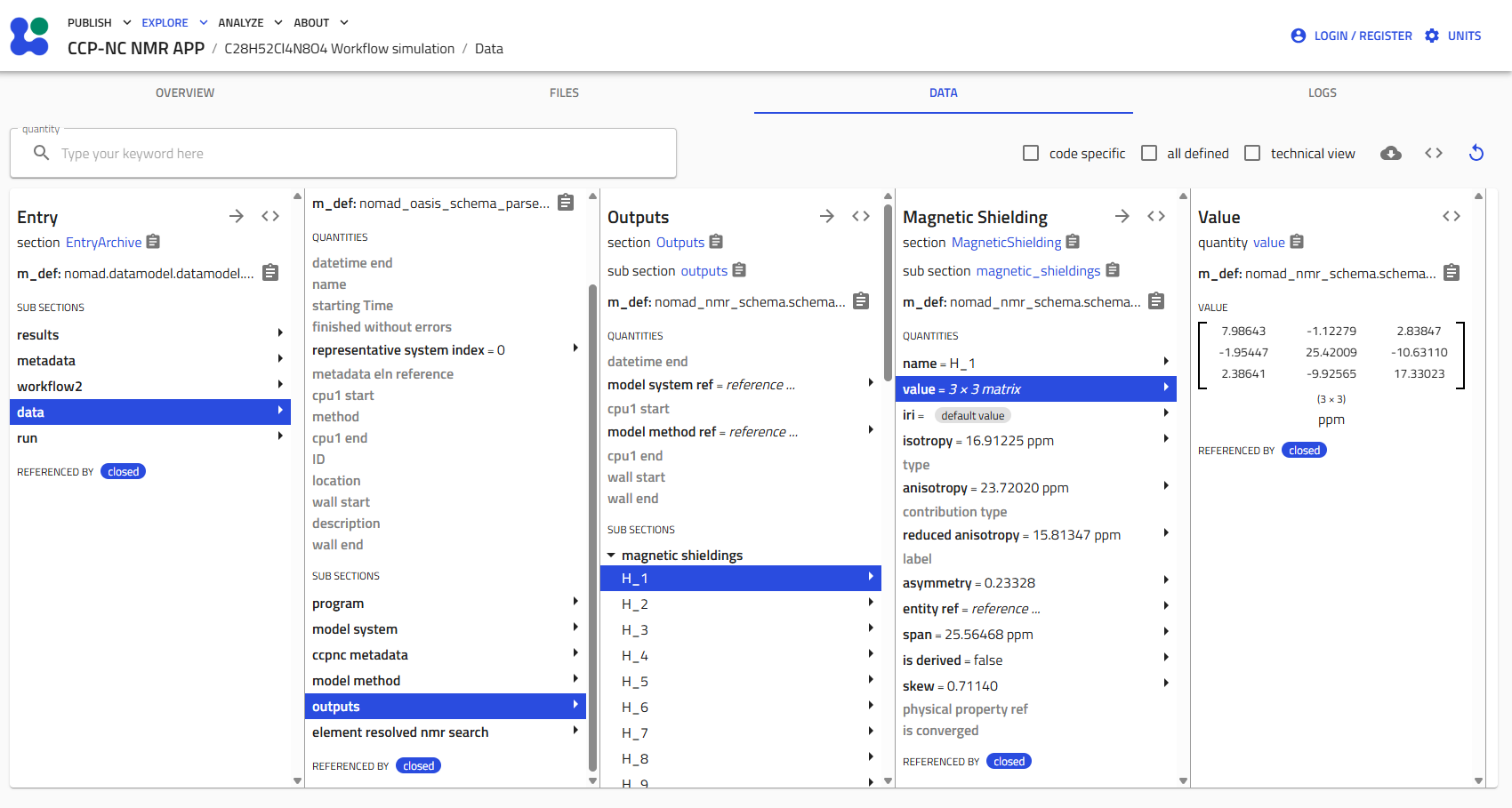Copy the EntryArchive section clipboard icon
1512x808 pixels.
point(153,242)
